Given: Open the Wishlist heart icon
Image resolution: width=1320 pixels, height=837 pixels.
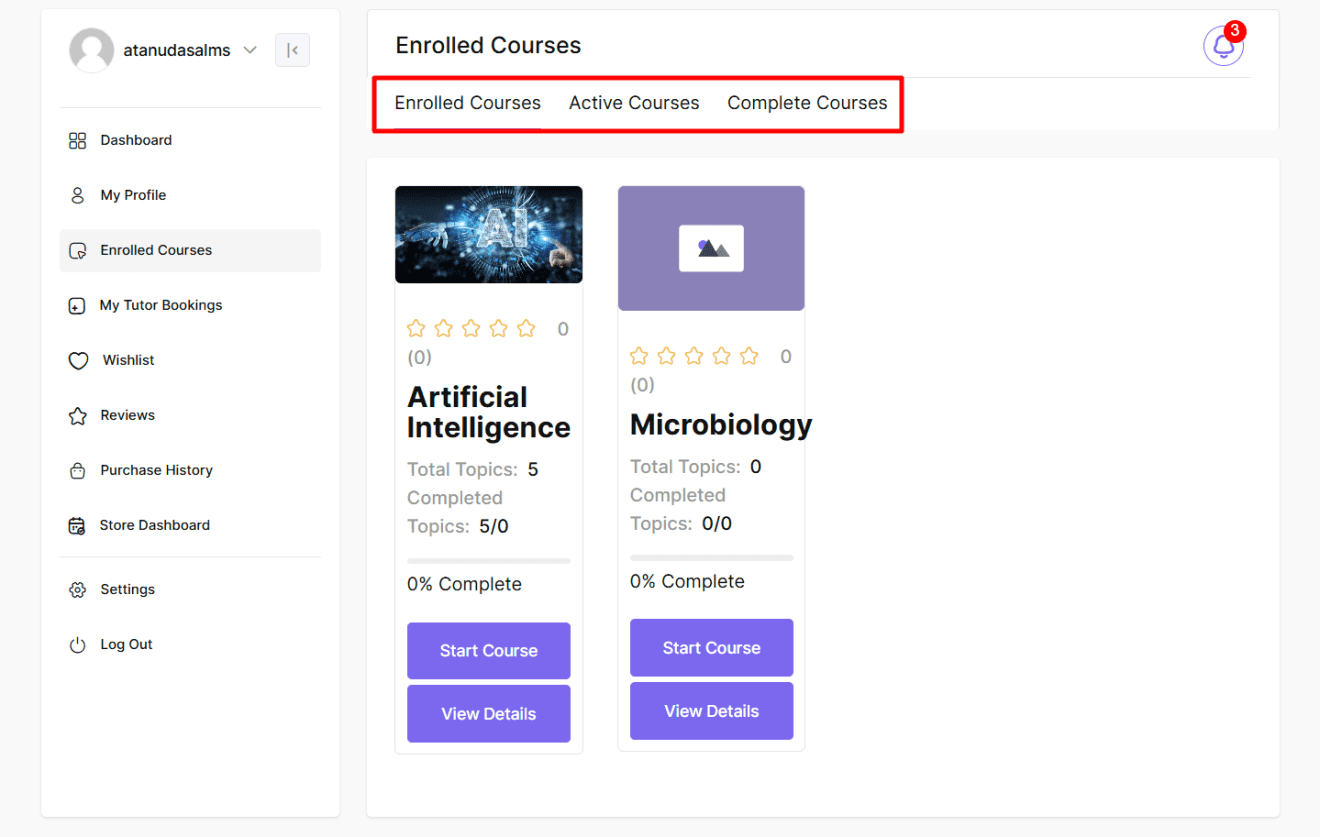Looking at the screenshot, I should [78, 360].
